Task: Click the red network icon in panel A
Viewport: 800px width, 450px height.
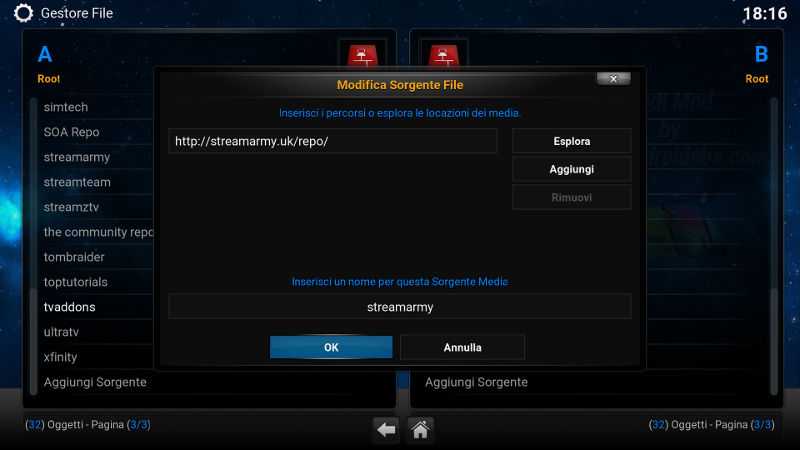Action: 363,55
